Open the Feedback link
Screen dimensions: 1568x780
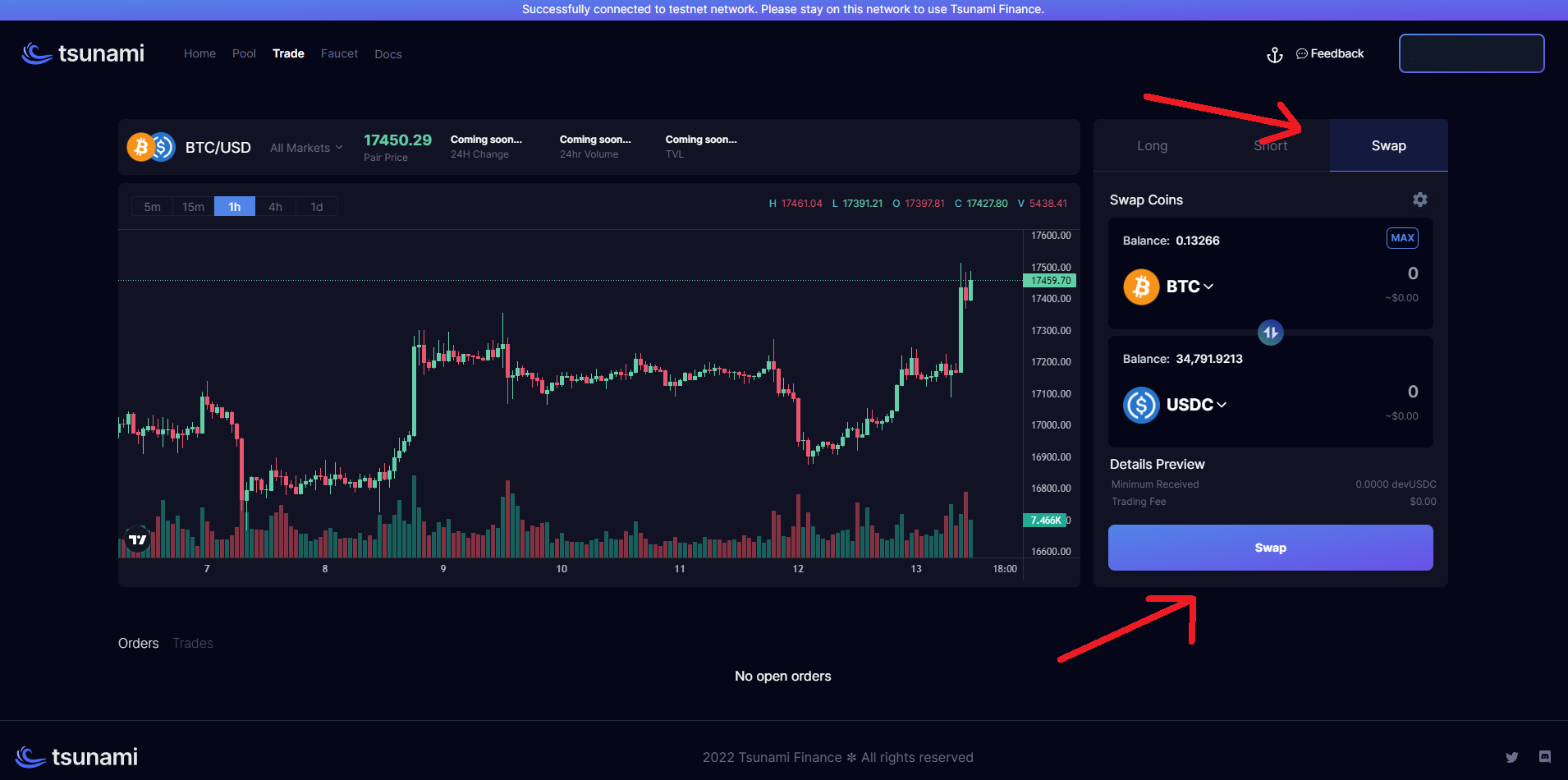(x=1330, y=53)
